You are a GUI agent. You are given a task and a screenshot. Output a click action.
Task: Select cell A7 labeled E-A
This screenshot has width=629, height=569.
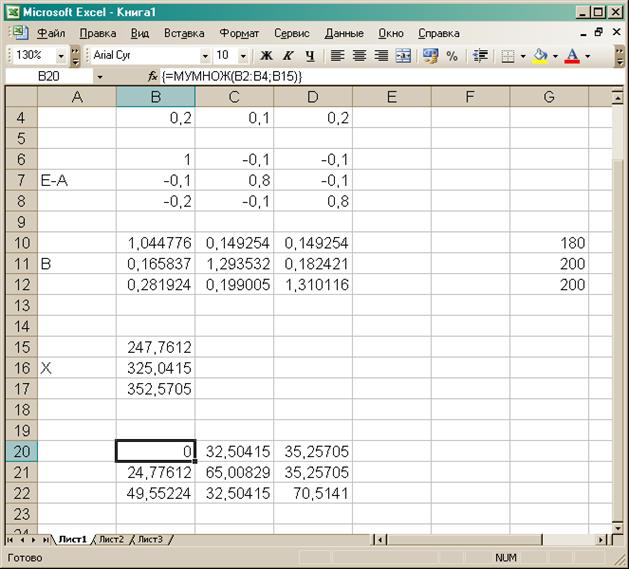[x=77, y=180]
